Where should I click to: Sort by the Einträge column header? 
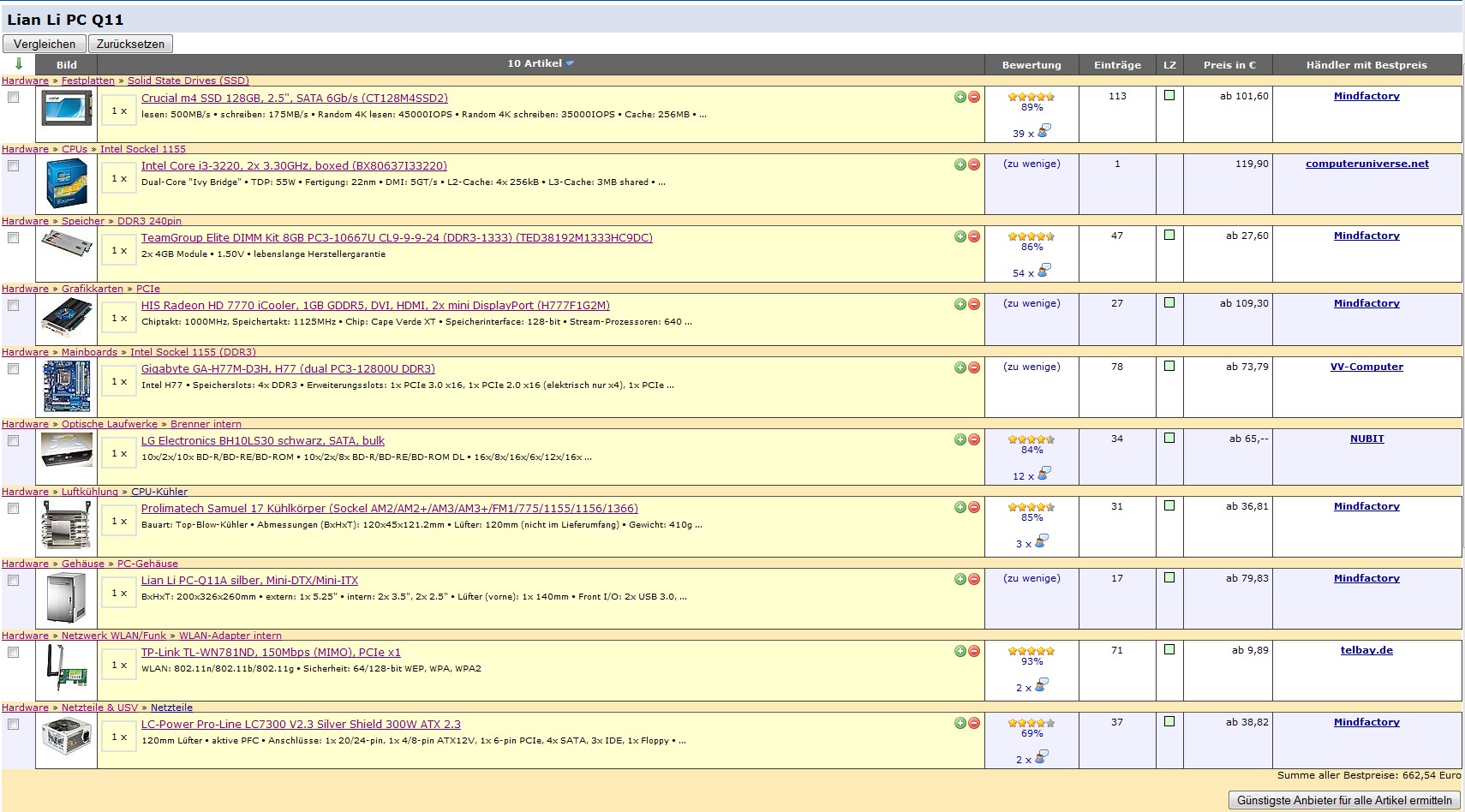(1117, 65)
